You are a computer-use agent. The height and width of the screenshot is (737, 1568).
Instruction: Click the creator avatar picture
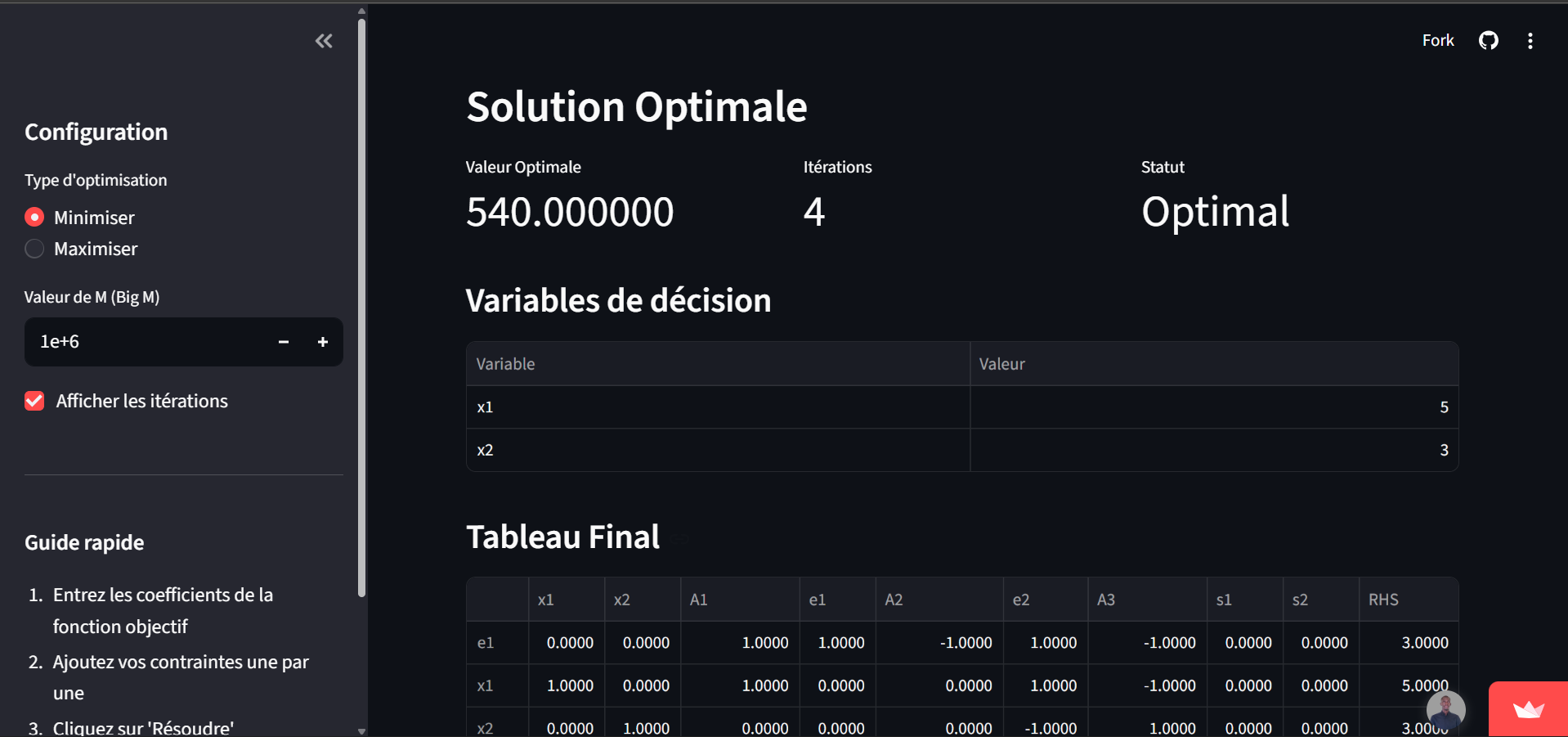pos(1445,709)
